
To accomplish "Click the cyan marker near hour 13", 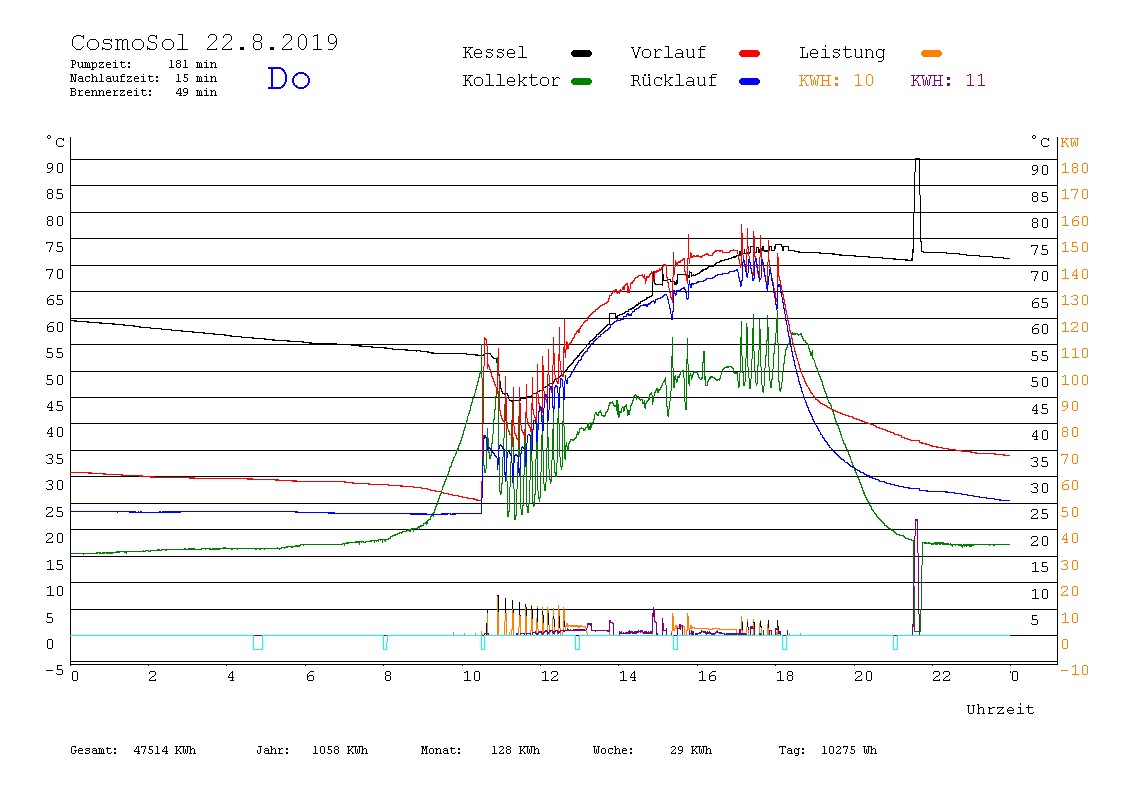I will (x=578, y=642).
